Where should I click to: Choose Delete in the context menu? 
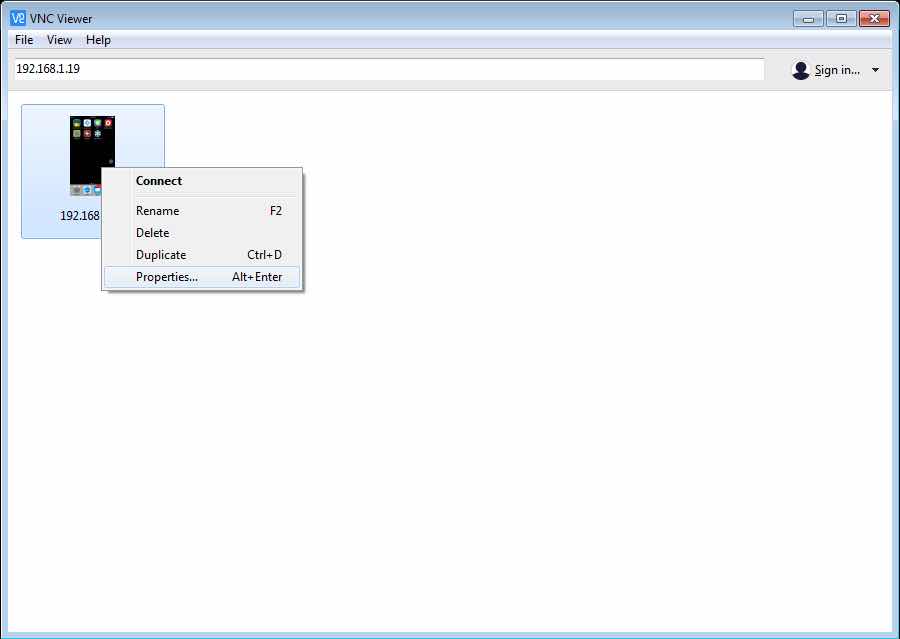pyautogui.click(x=202, y=233)
